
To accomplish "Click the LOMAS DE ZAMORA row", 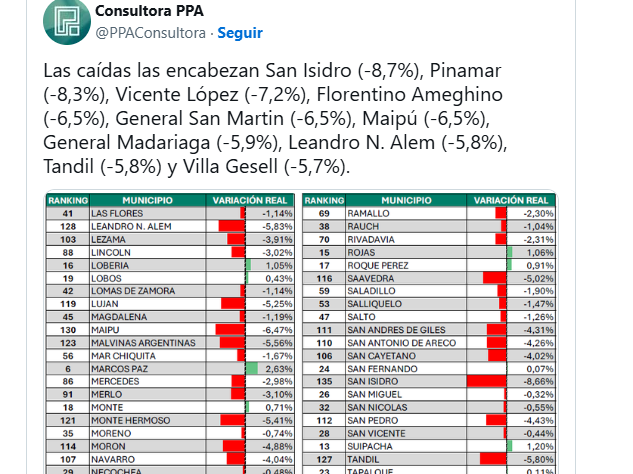I will (x=170, y=291).
